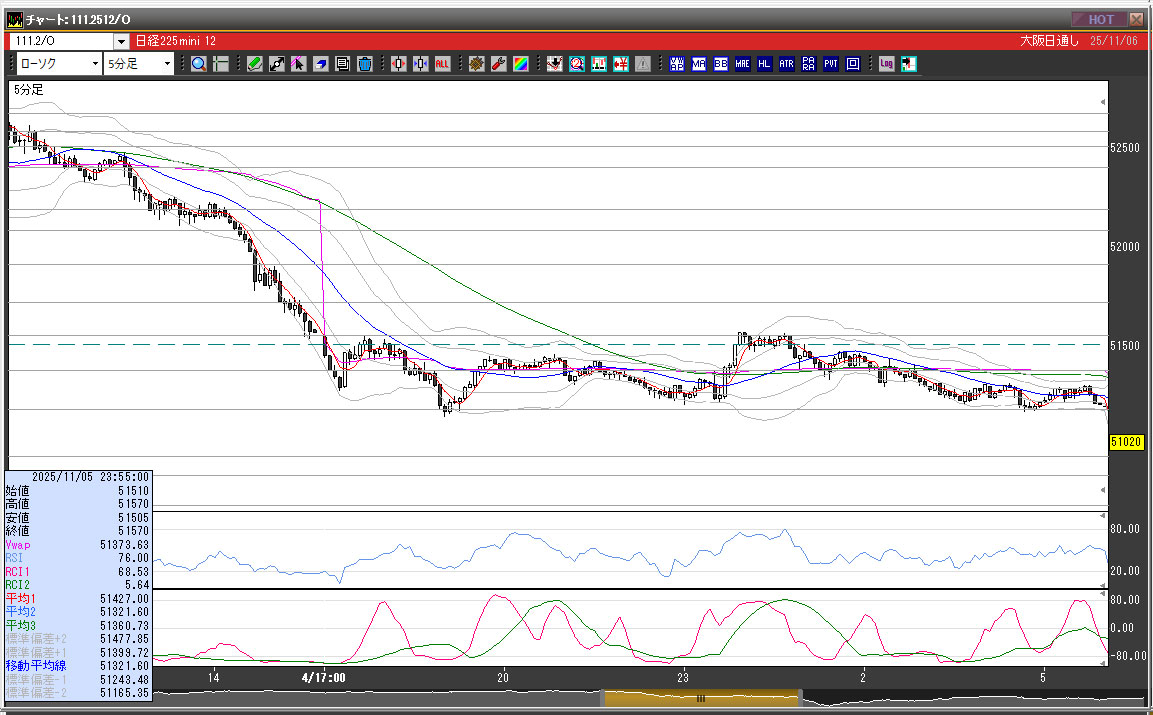The width and height of the screenshot is (1153, 715).
Task: Toggle the HL indicator button
Action: tap(765, 64)
